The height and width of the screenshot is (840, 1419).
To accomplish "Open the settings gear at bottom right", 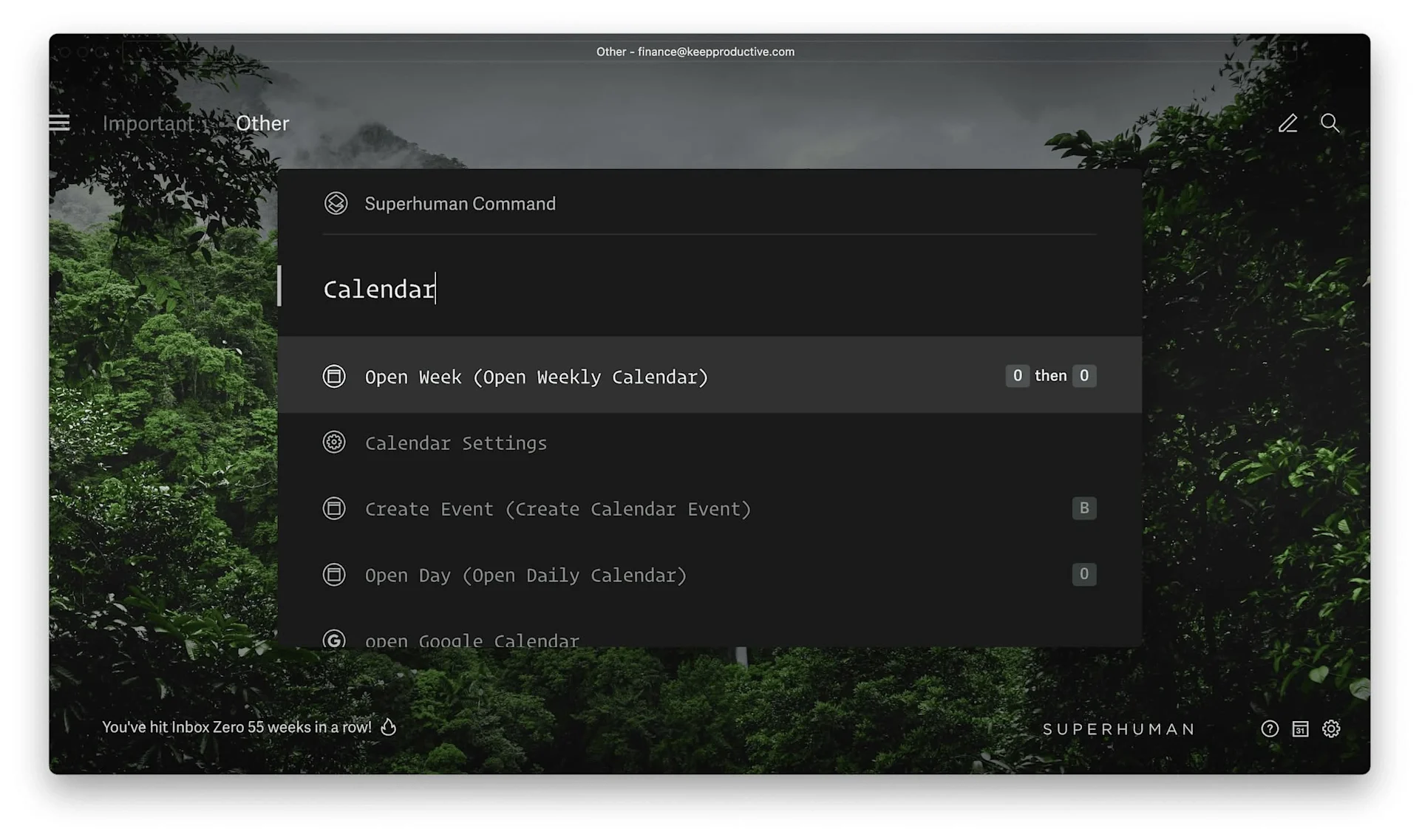I will click(x=1331, y=728).
